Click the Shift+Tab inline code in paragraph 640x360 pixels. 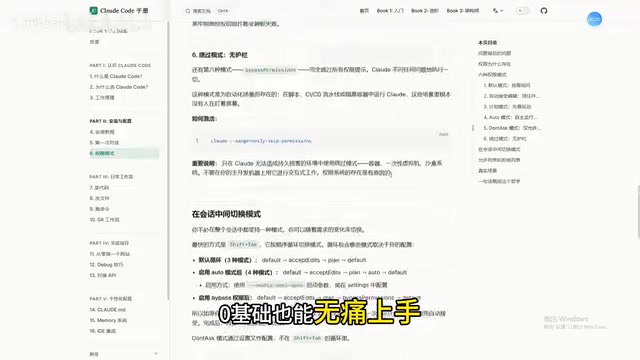point(243,244)
